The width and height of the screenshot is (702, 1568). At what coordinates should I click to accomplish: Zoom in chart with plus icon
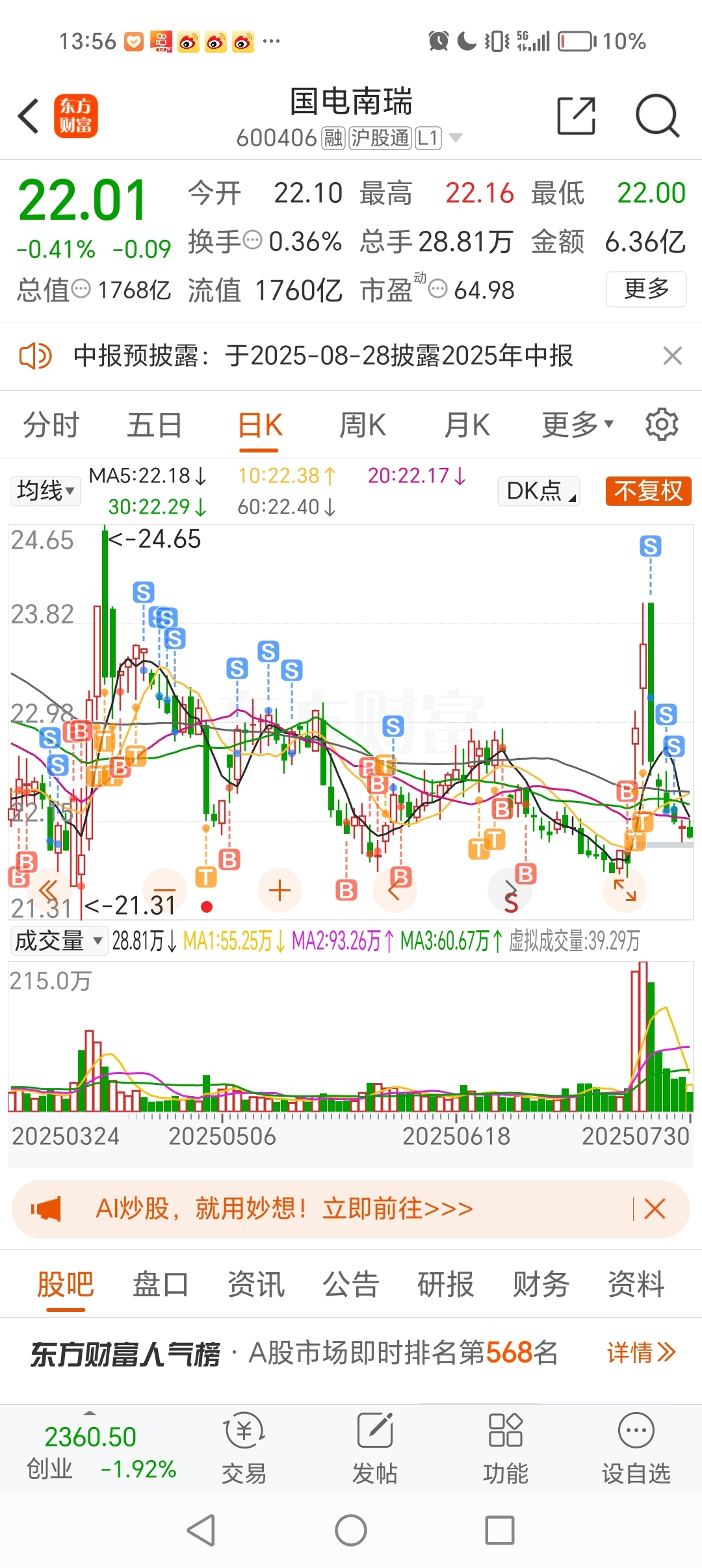click(x=279, y=891)
